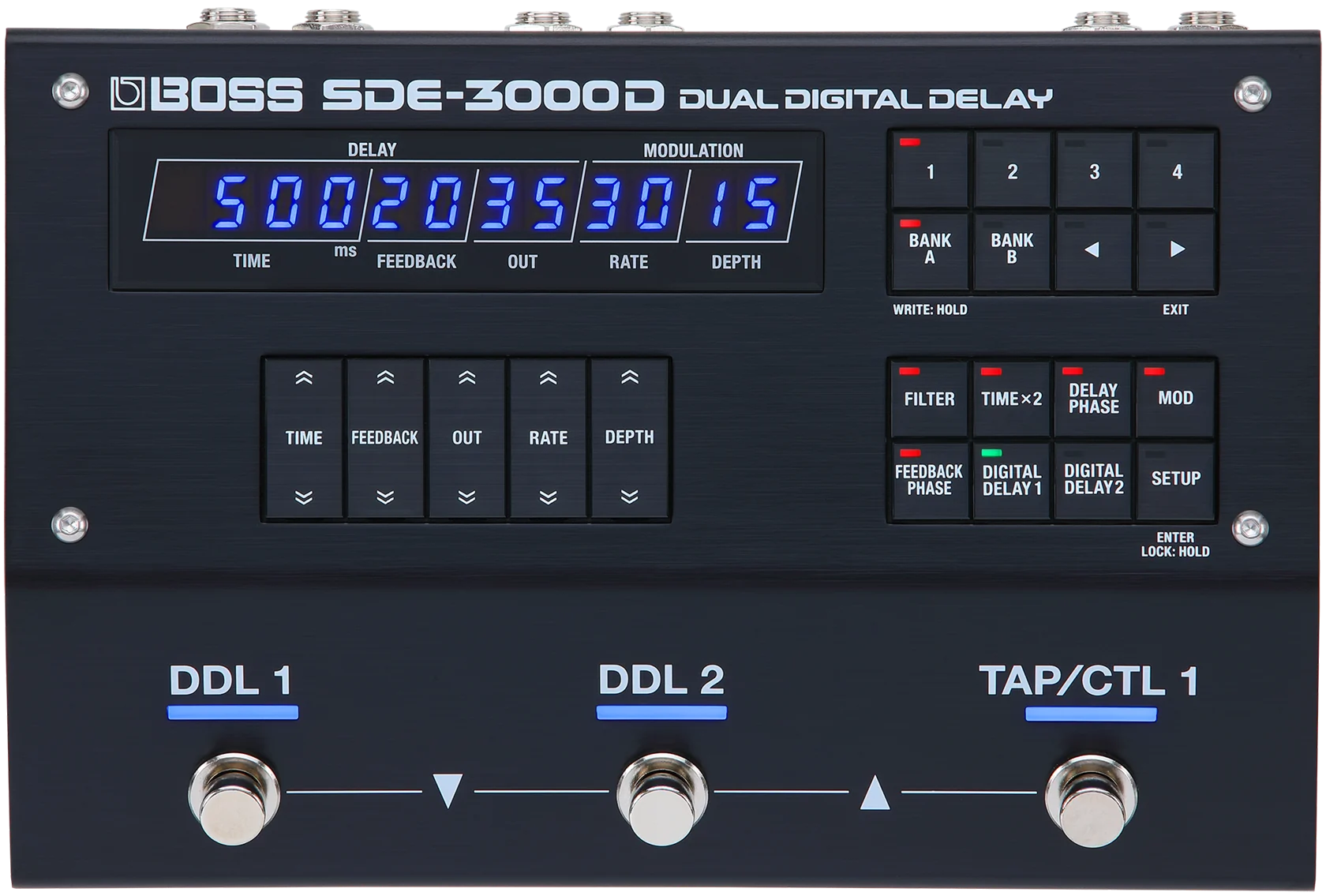Viewport: 1326px width, 896px height.
Task: Stomp the DDL 2 footswitch
Action: (662, 799)
